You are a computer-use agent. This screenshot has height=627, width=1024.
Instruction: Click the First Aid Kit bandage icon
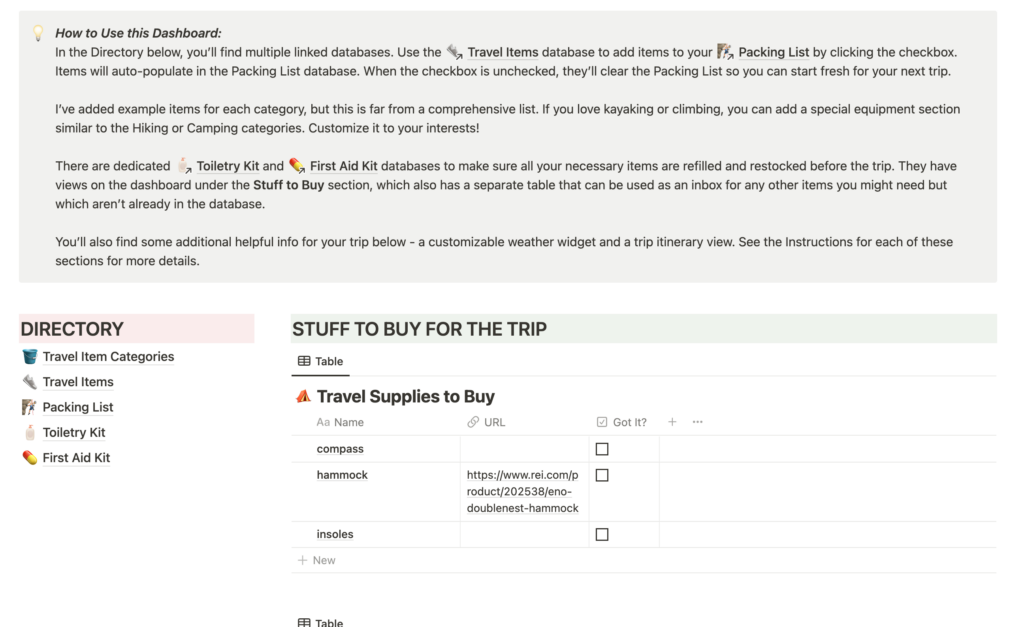[x=27, y=457]
